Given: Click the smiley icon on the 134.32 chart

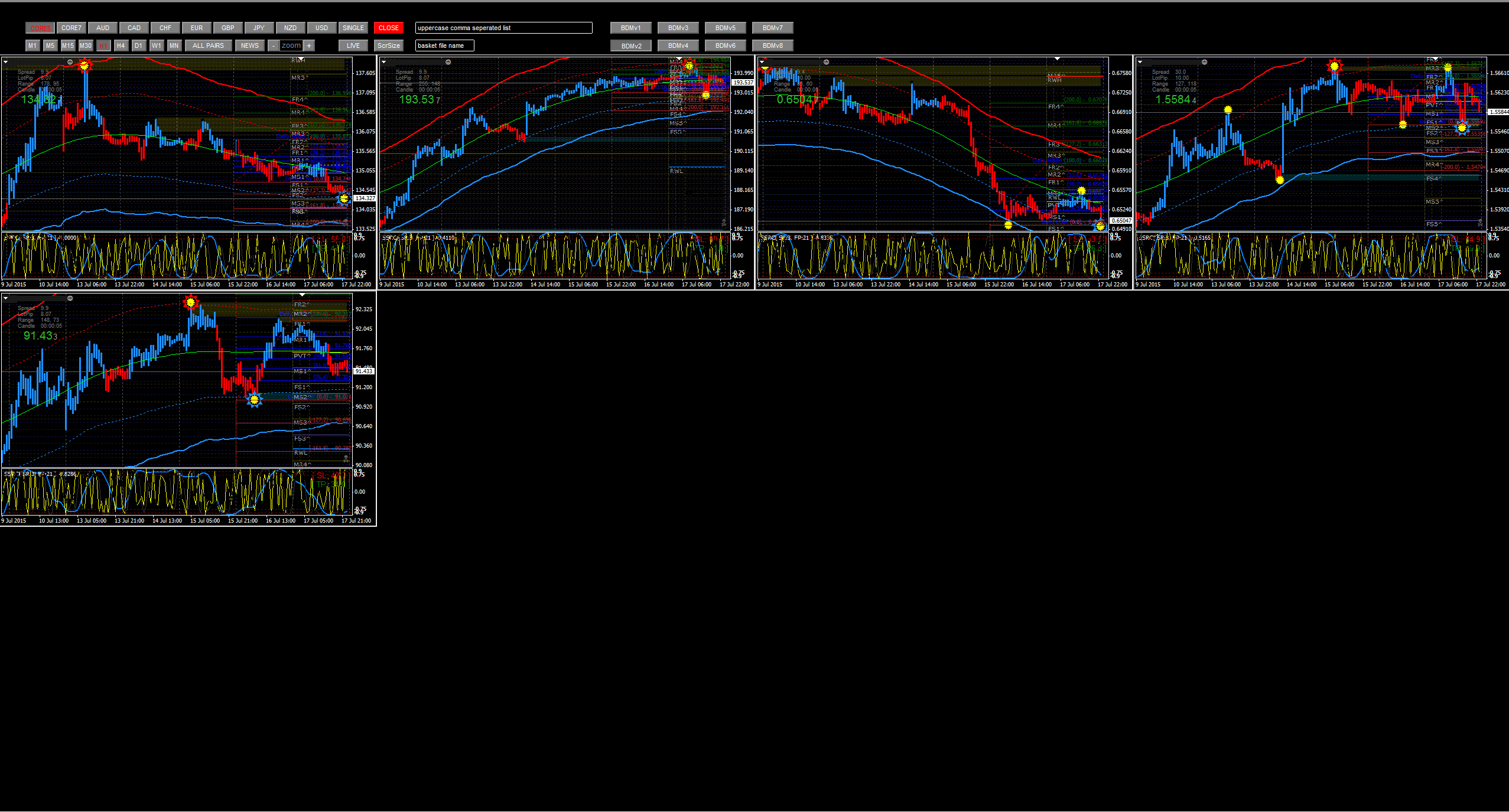Looking at the screenshot, I should [70, 62].
